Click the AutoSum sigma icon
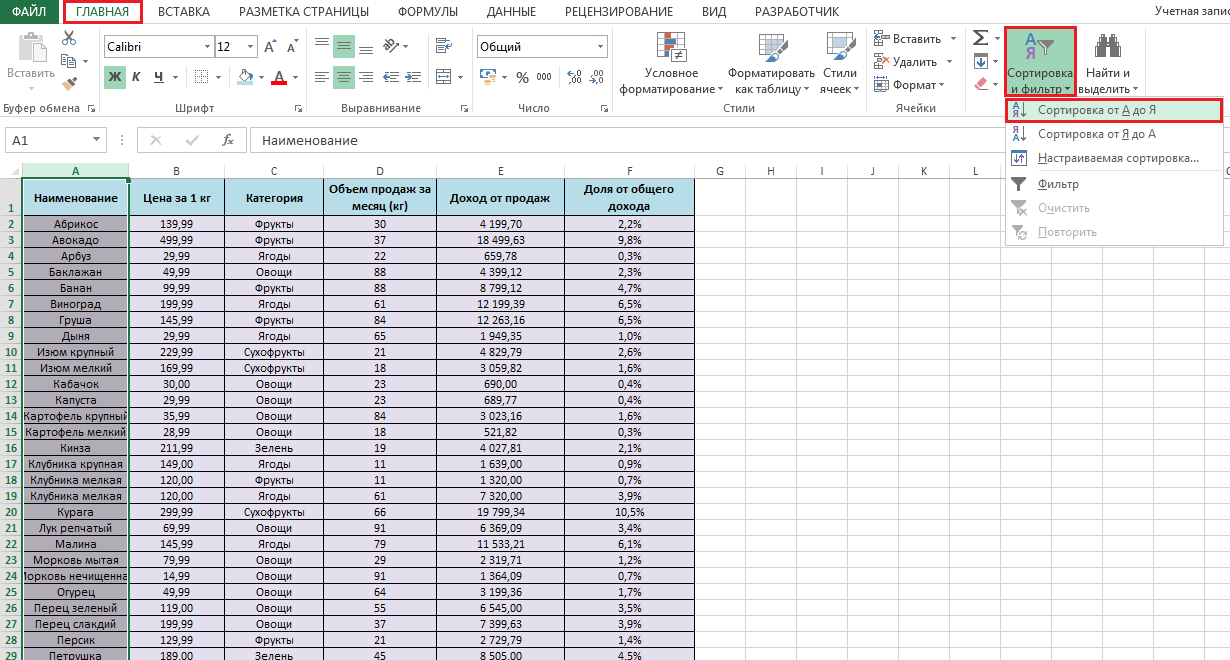Screen dimensions: 1230x660 pyautogui.click(x=980, y=38)
